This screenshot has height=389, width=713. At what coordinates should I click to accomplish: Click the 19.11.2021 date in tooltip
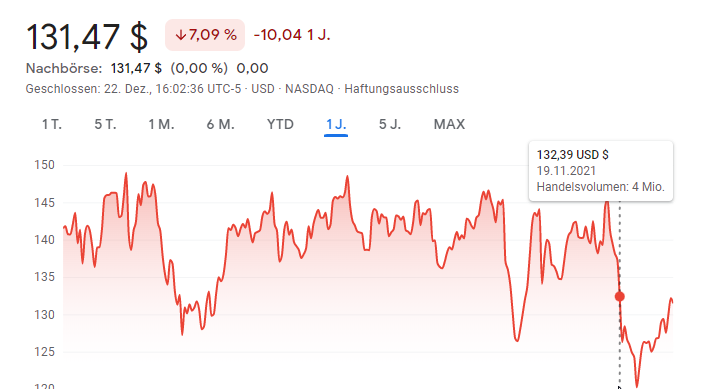click(566, 171)
